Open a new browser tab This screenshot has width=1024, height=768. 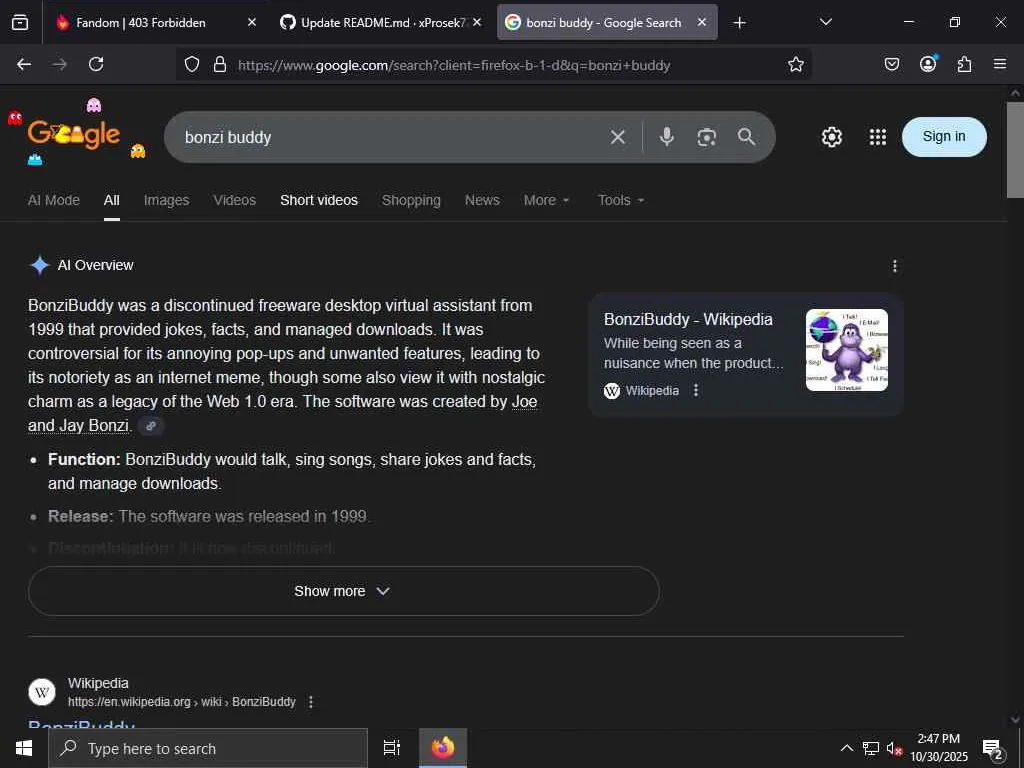click(x=739, y=23)
